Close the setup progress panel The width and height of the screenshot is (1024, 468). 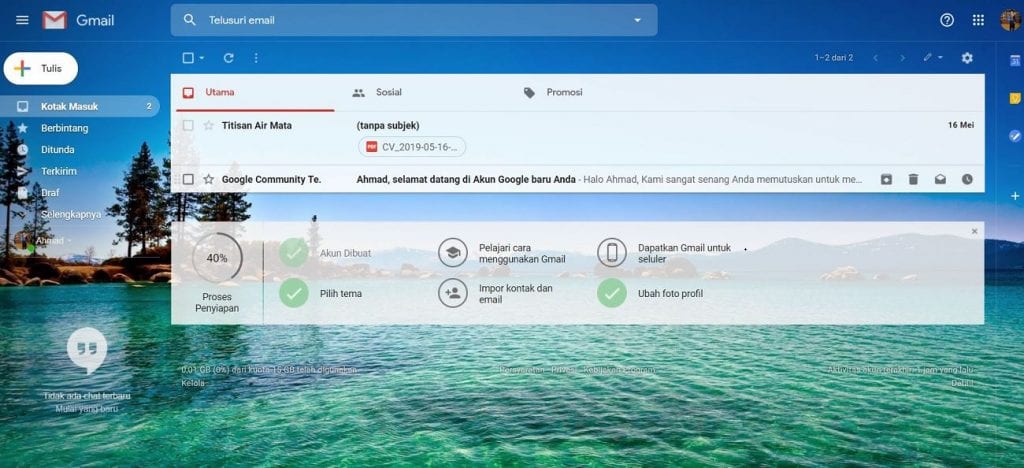pyautogui.click(x=974, y=231)
